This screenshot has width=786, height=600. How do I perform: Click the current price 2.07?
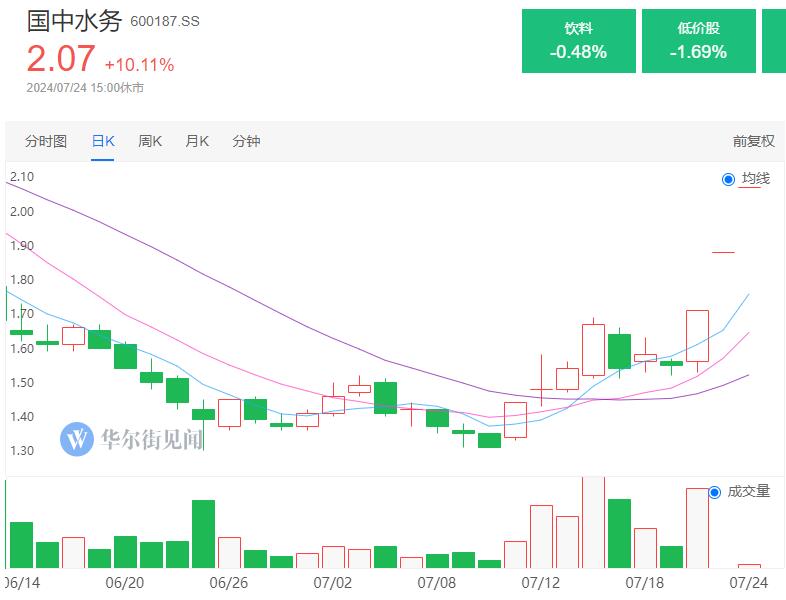click(x=60, y=60)
